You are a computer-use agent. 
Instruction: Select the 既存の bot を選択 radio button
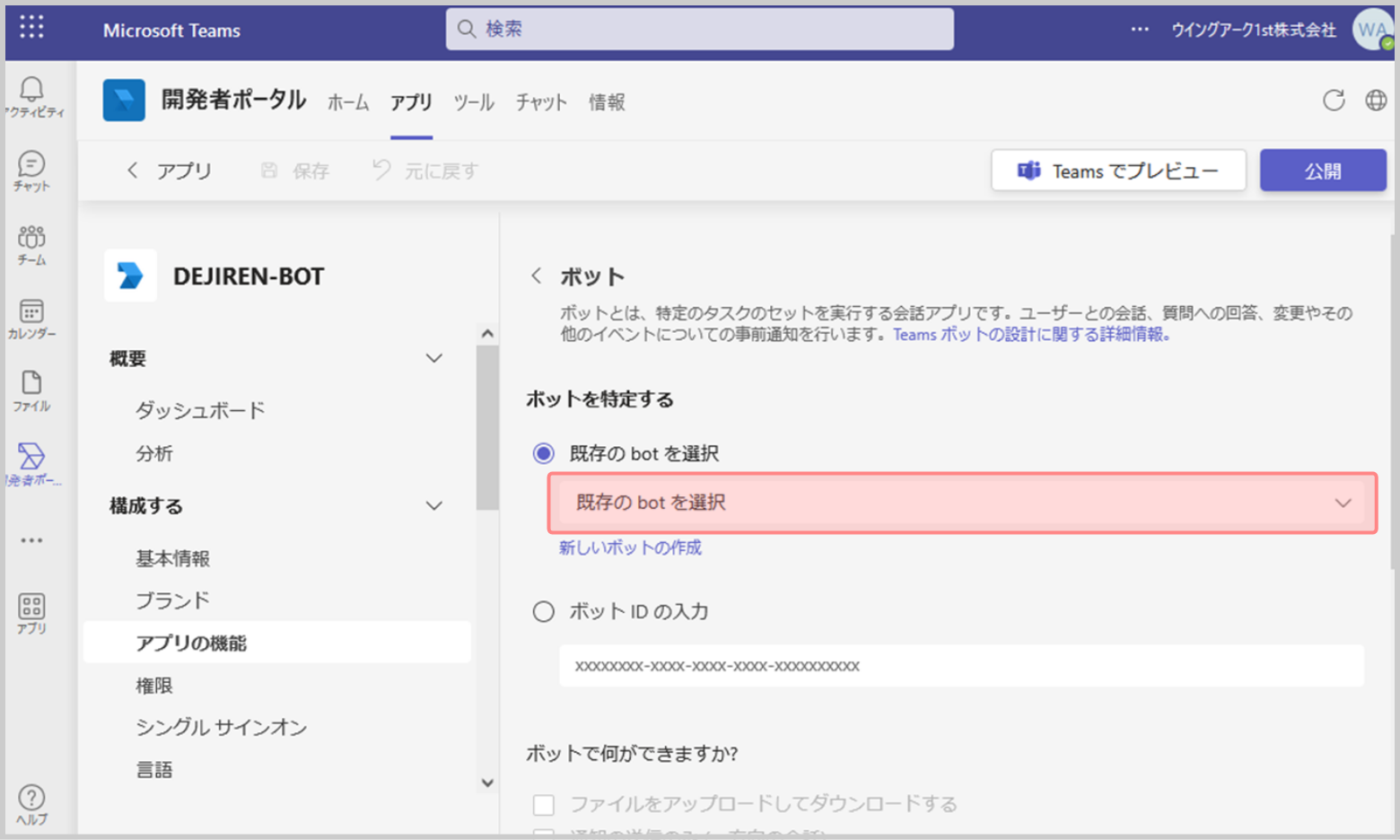pos(543,453)
